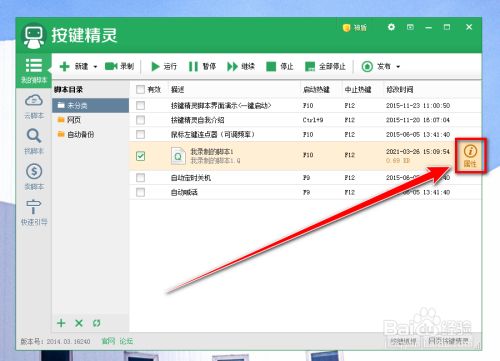Resume the script with 继续
Screen dimensions: 500x361
click(x=241, y=66)
